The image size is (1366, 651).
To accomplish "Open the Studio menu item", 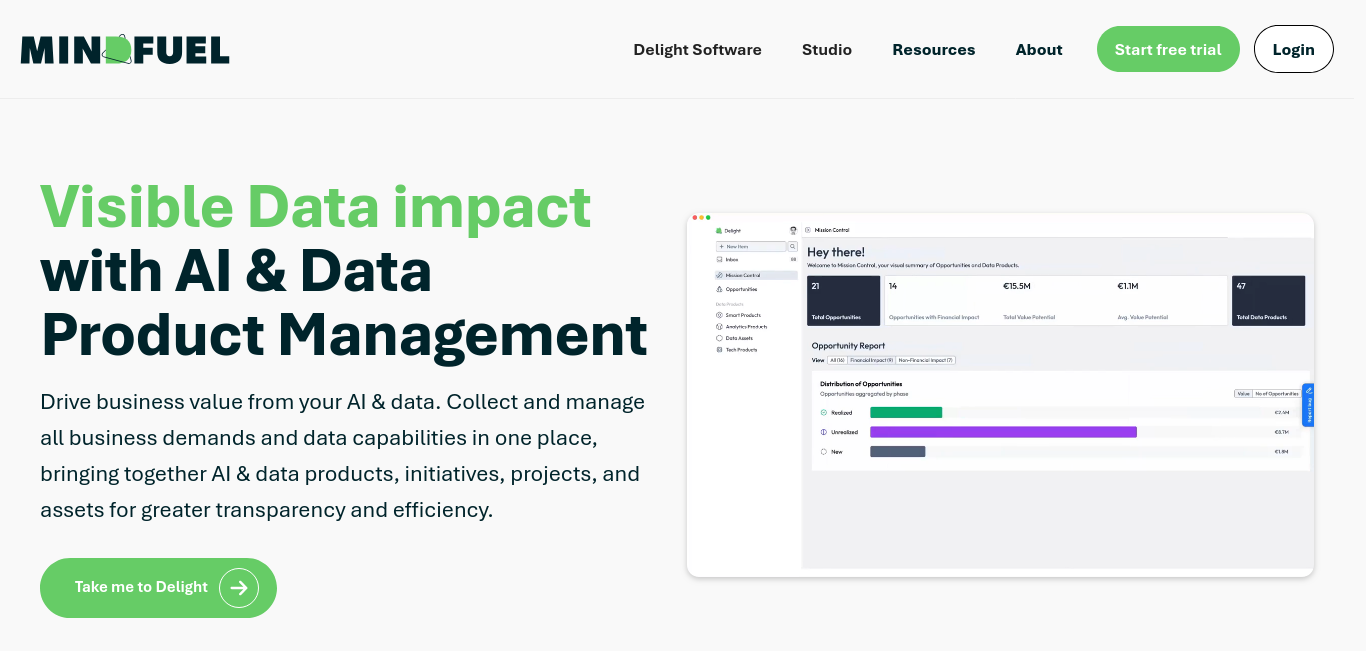I will click(827, 50).
